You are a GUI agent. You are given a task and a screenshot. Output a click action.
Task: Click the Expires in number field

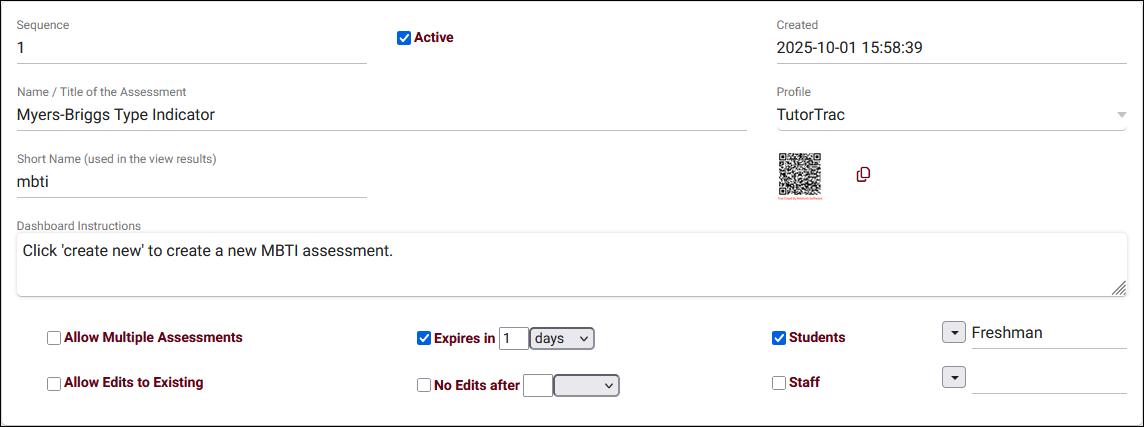tap(513, 338)
